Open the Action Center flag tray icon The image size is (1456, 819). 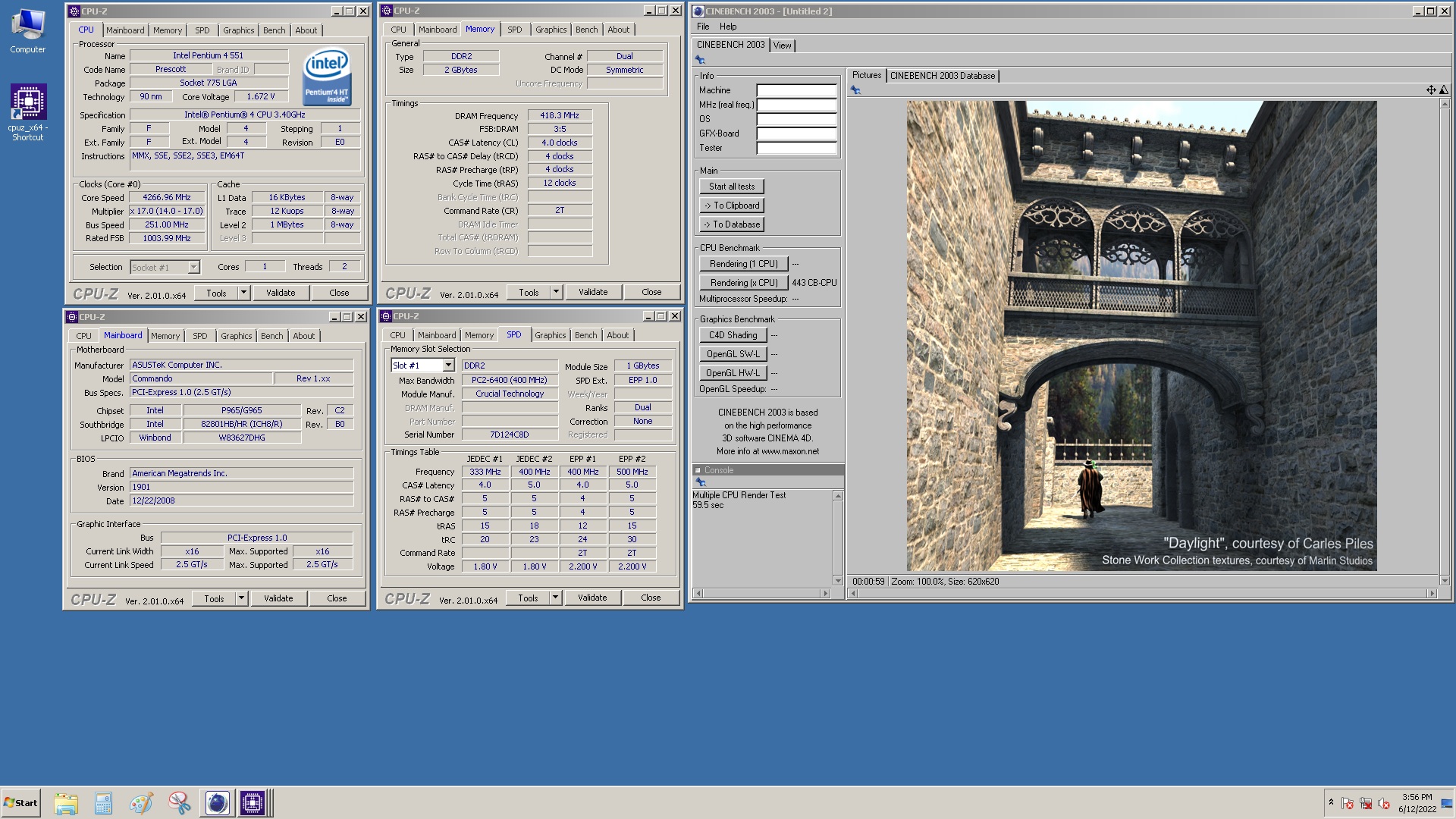[x=1348, y=803]
